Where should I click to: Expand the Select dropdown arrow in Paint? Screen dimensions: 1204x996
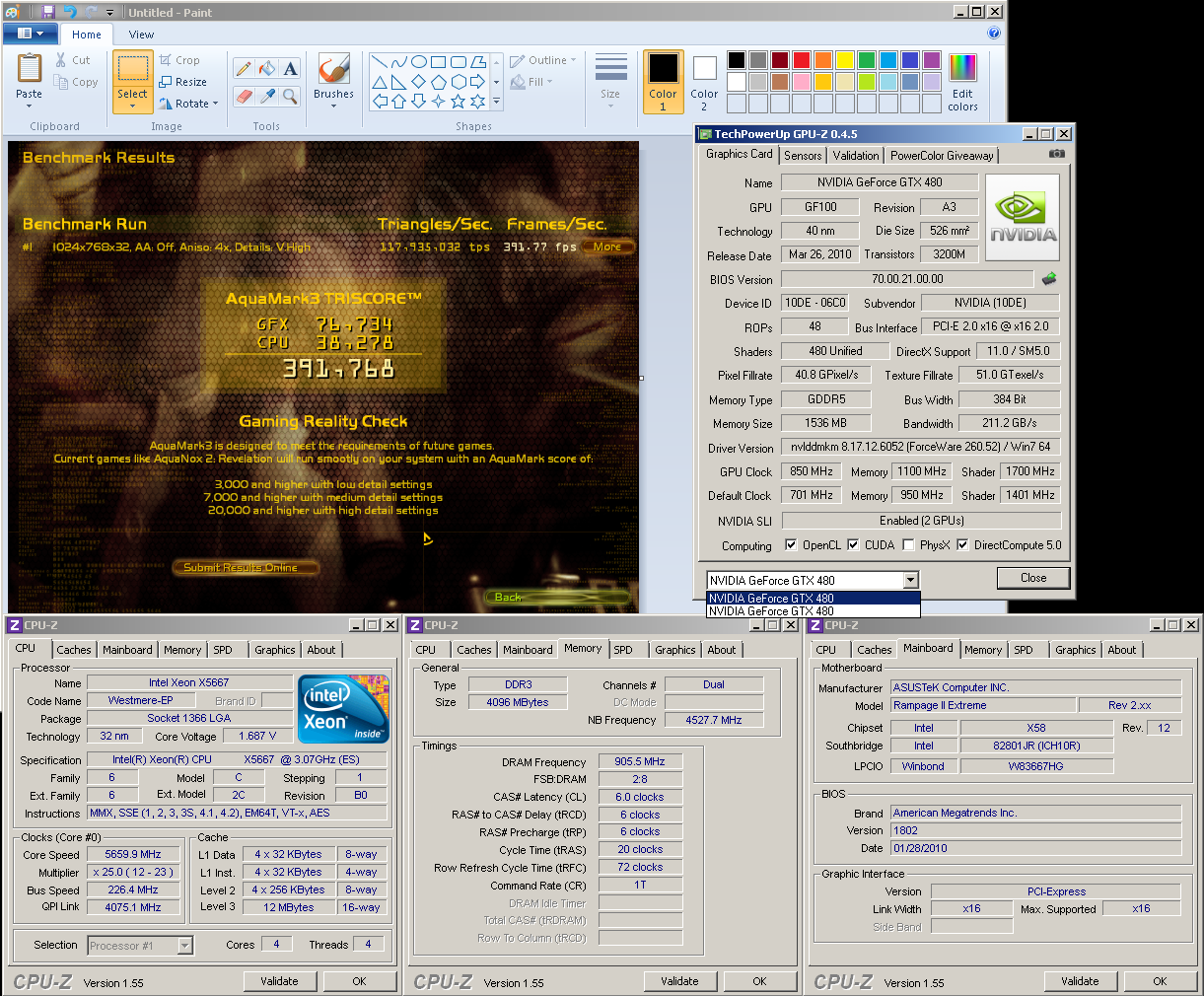[x=132, y=105]
